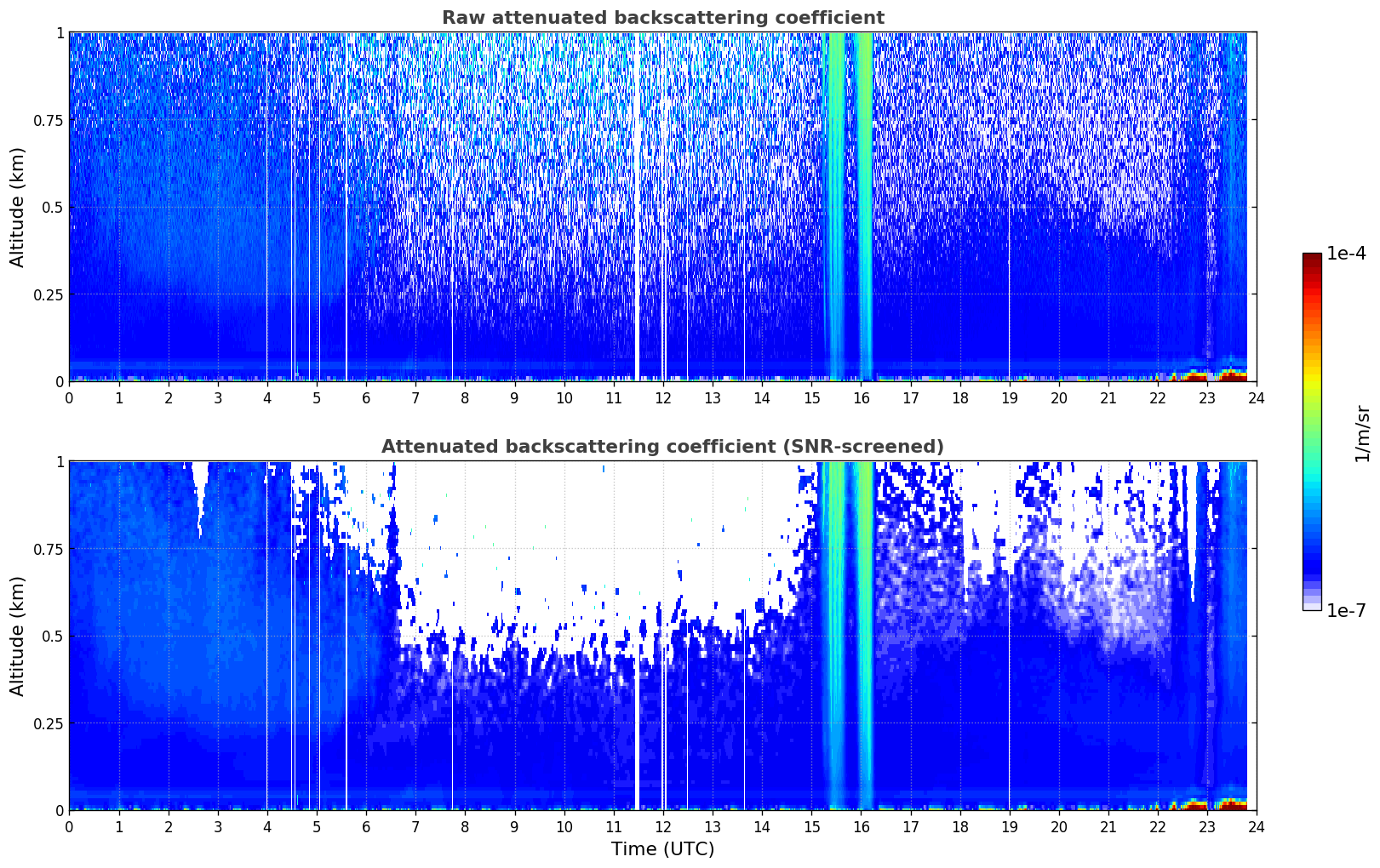Image resolution: width=1380 pixels, height=868 pixels.
Task: Click the 0.5 altitude tick on bottom plot
Action: [54, 637]
